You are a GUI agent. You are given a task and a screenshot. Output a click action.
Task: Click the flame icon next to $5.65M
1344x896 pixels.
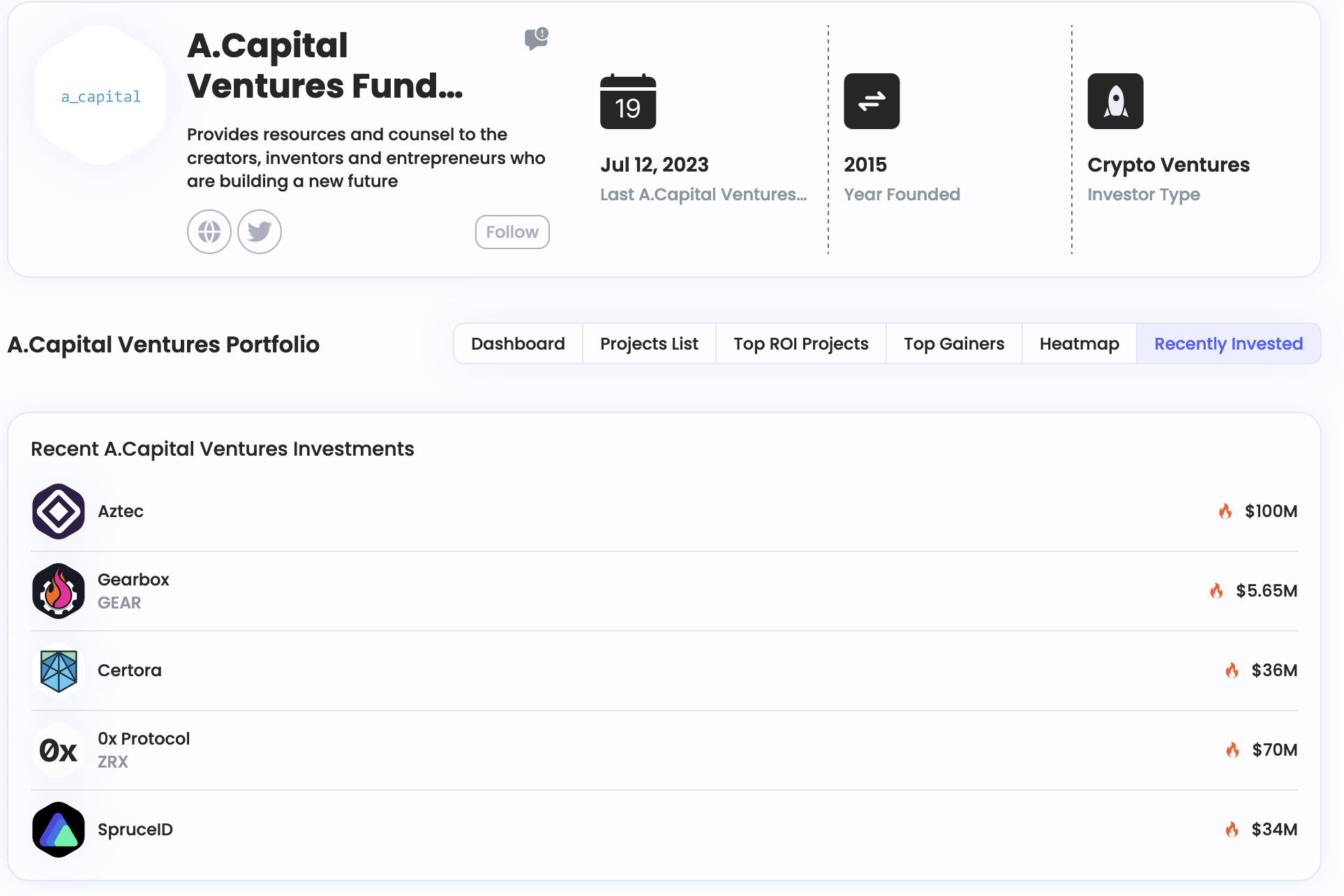[x=1216, y=591]
